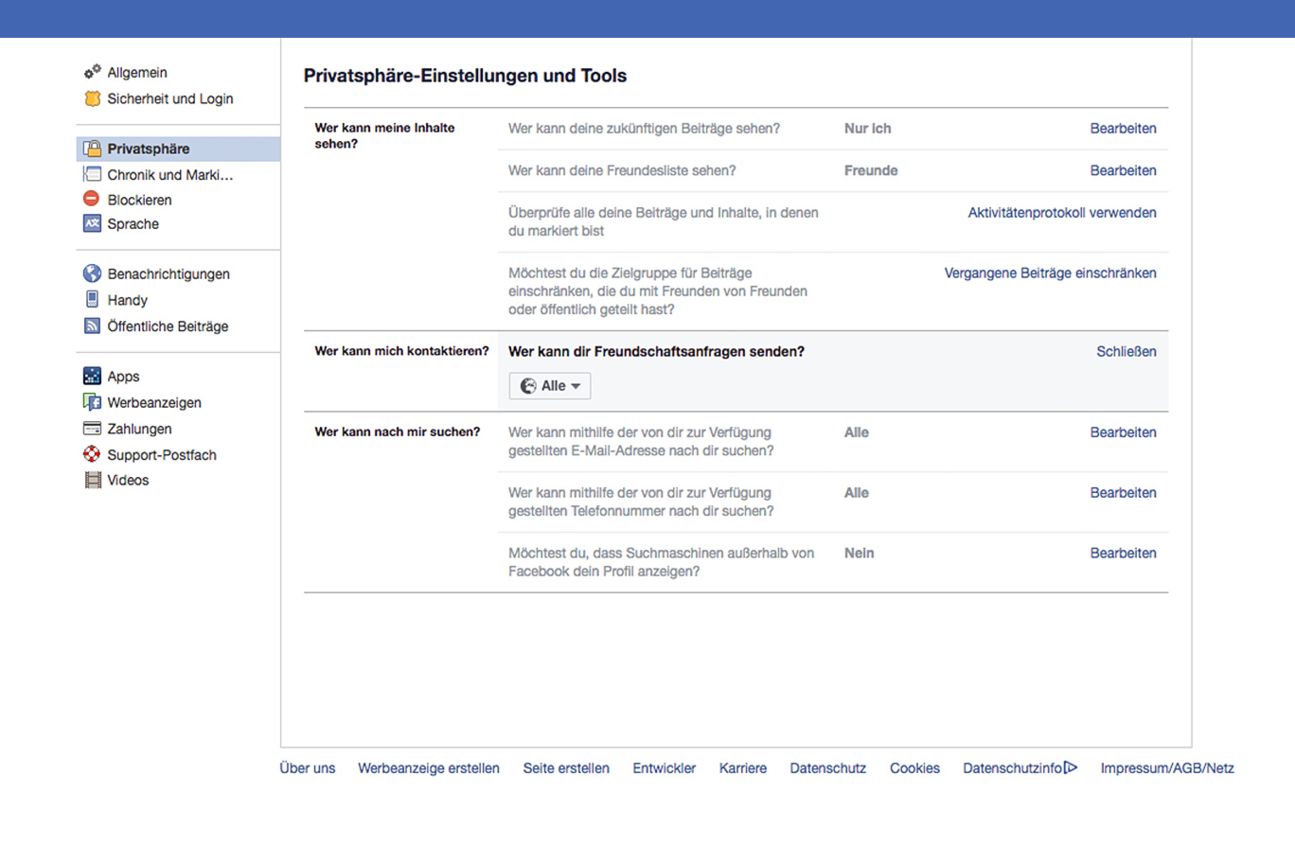Click the Blockieren red stop icon
The width and height of the screenshot is (1295, 863).
coord(92,199)
